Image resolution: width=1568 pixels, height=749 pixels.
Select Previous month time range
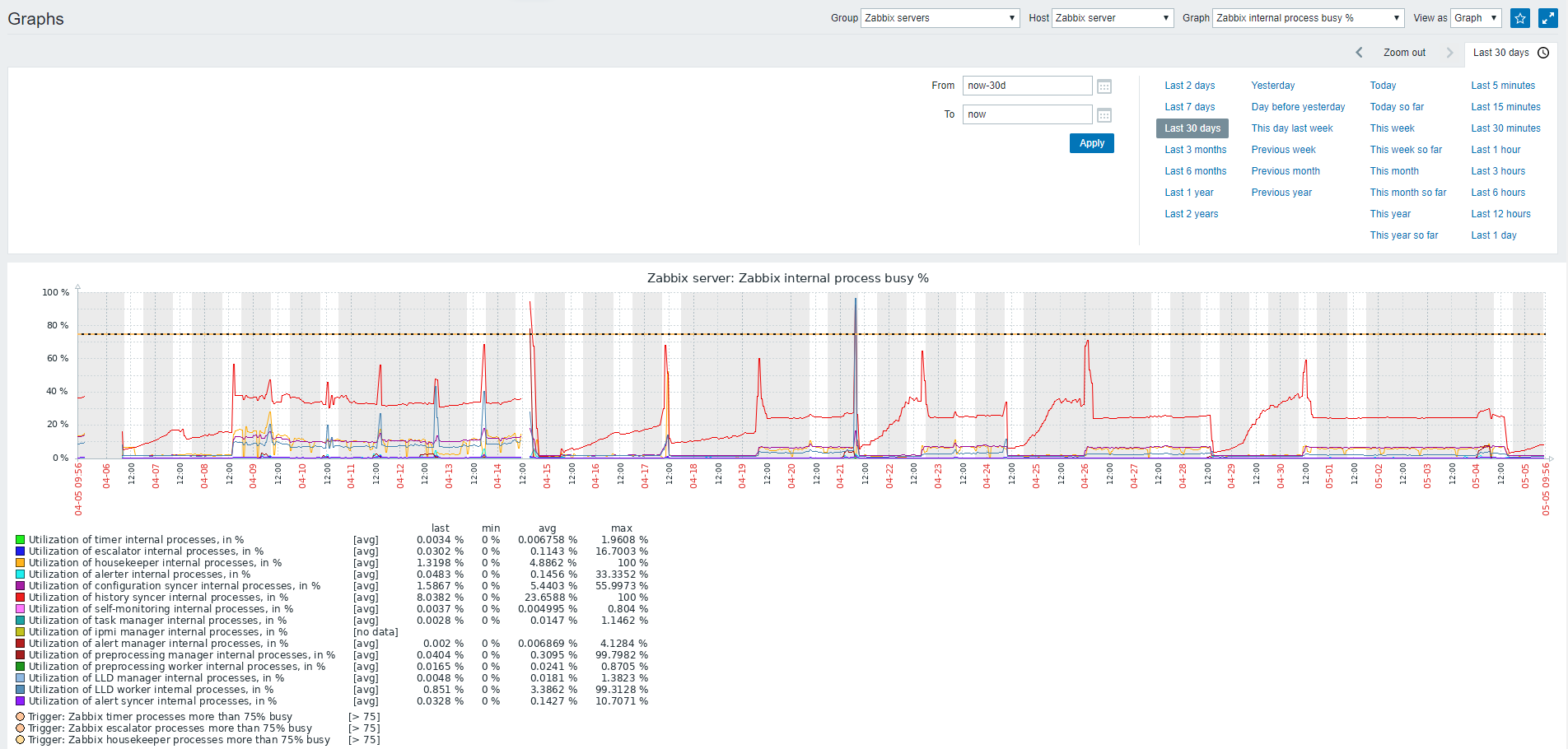click(x=1285, y=171)
